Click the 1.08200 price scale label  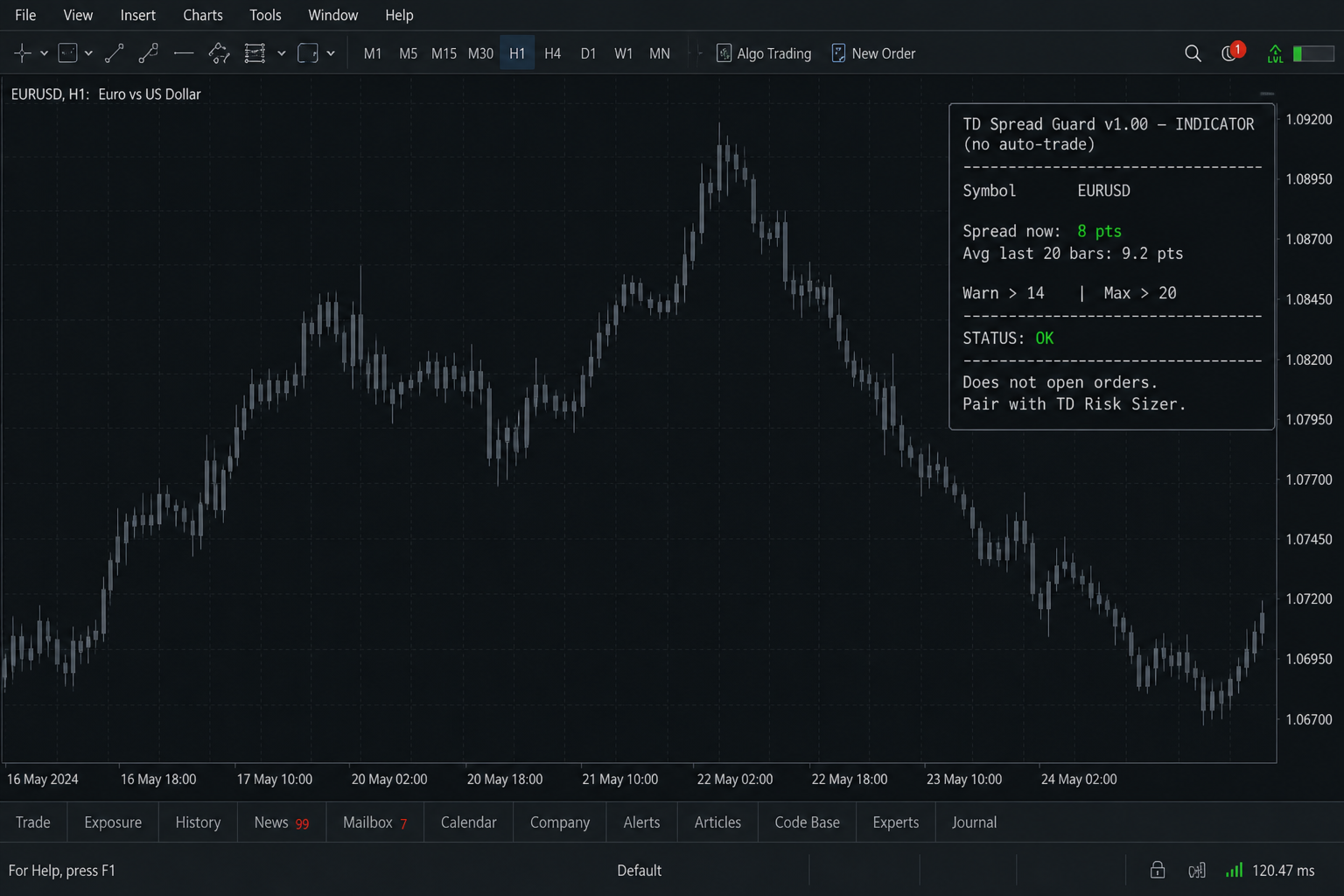coord(1309,360)
